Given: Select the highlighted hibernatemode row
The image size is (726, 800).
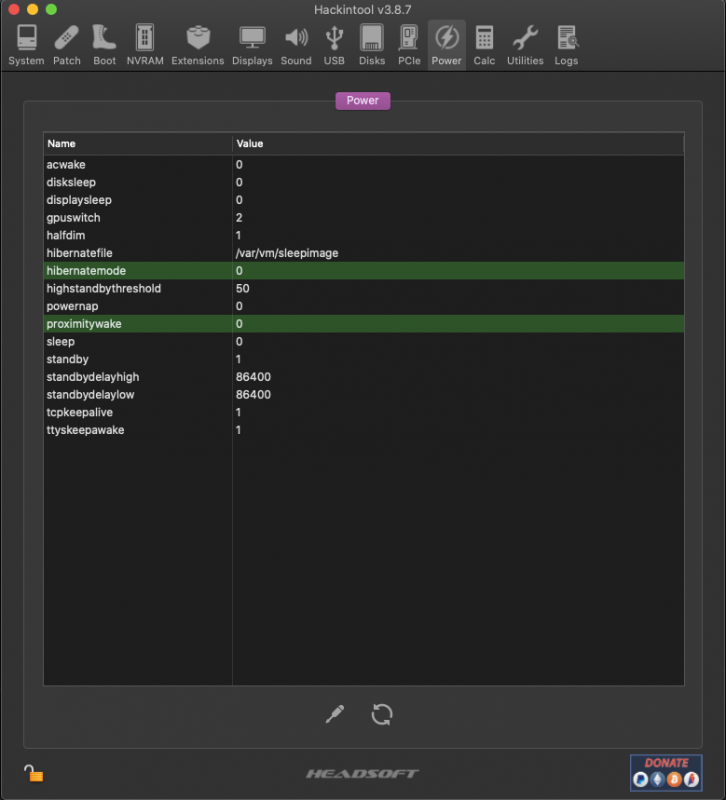Looking at the screenshot, I should [364, 271].
